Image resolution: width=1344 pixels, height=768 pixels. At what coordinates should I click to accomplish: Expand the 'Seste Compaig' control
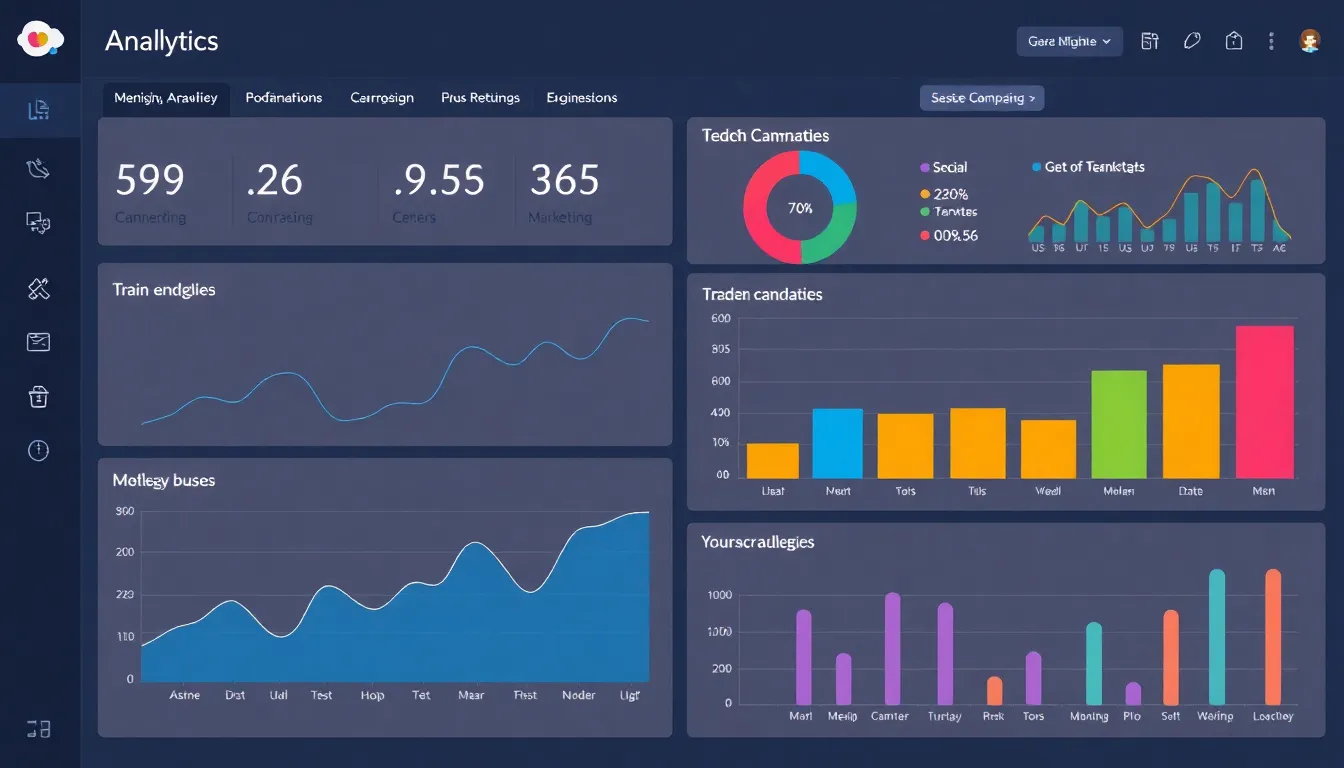tap(981, 97)
